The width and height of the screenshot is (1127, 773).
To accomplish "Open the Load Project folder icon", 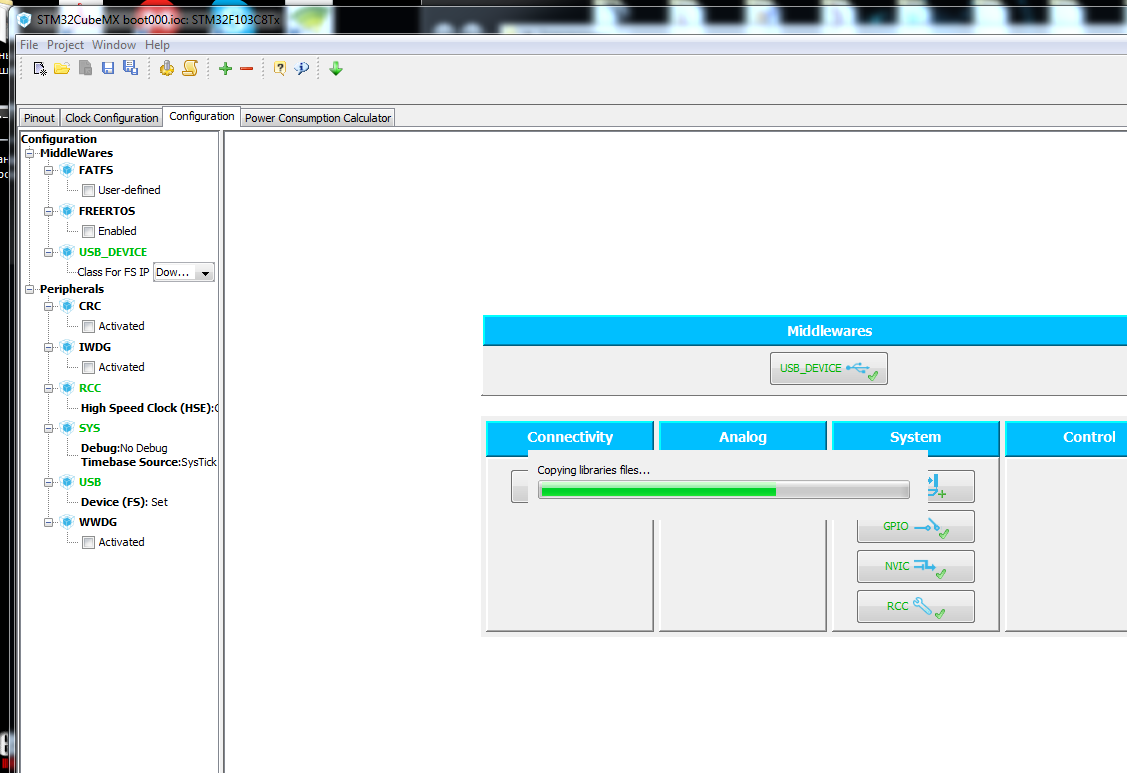I will coord(62,68).
